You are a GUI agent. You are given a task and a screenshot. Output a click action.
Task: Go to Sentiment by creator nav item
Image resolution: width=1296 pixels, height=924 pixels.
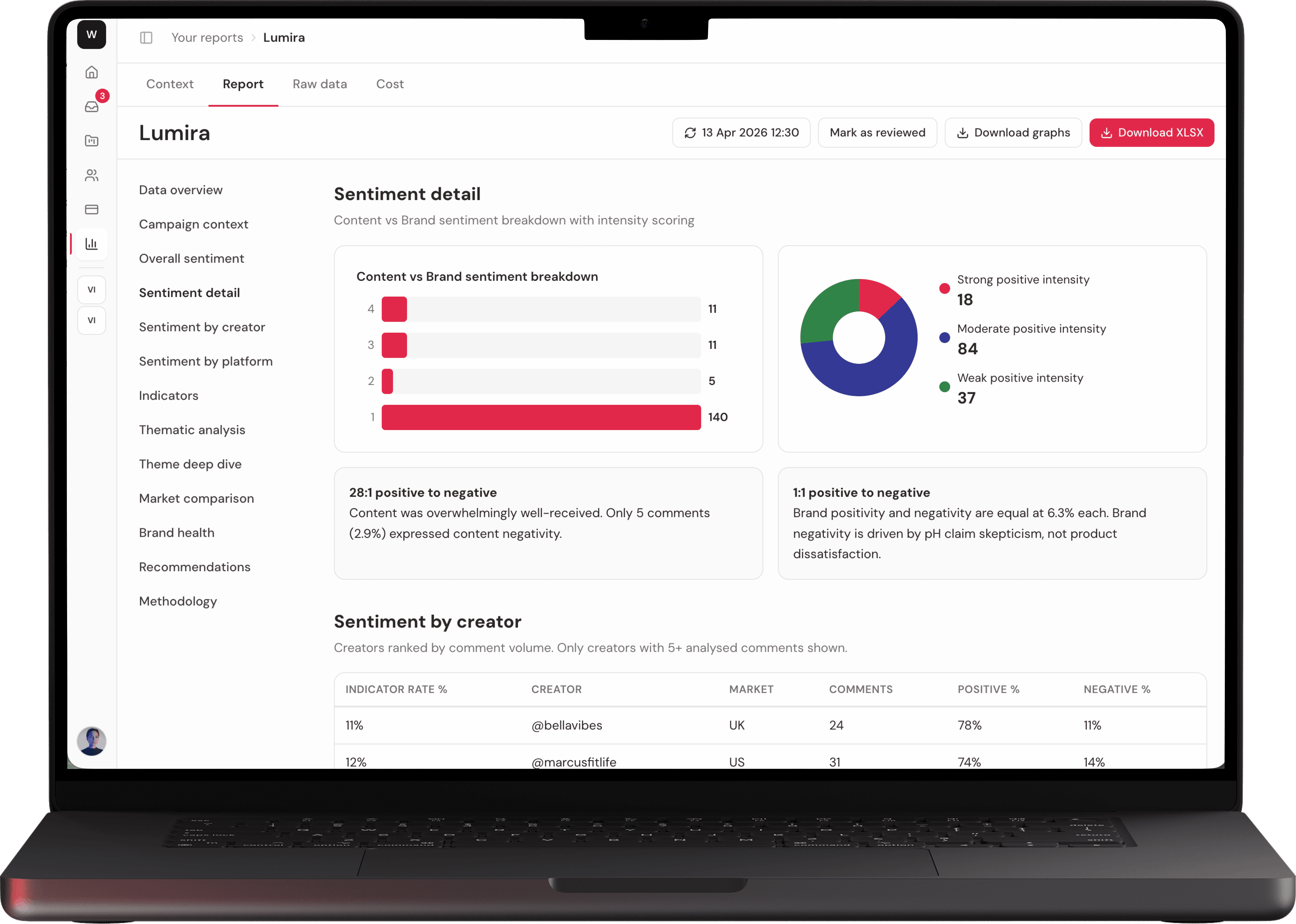[x=202, y=327]
